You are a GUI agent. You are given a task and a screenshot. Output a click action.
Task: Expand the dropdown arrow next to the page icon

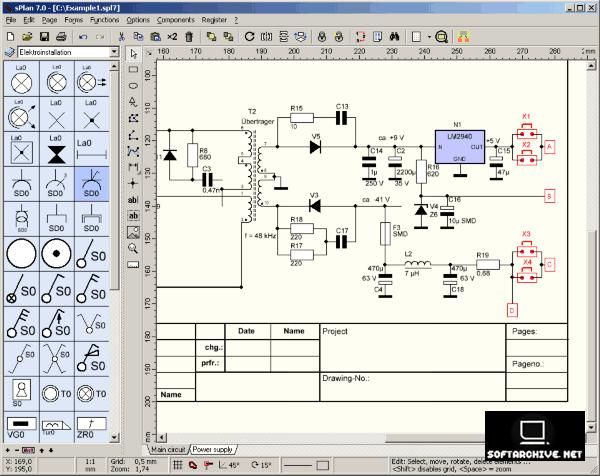pos(429,37)
